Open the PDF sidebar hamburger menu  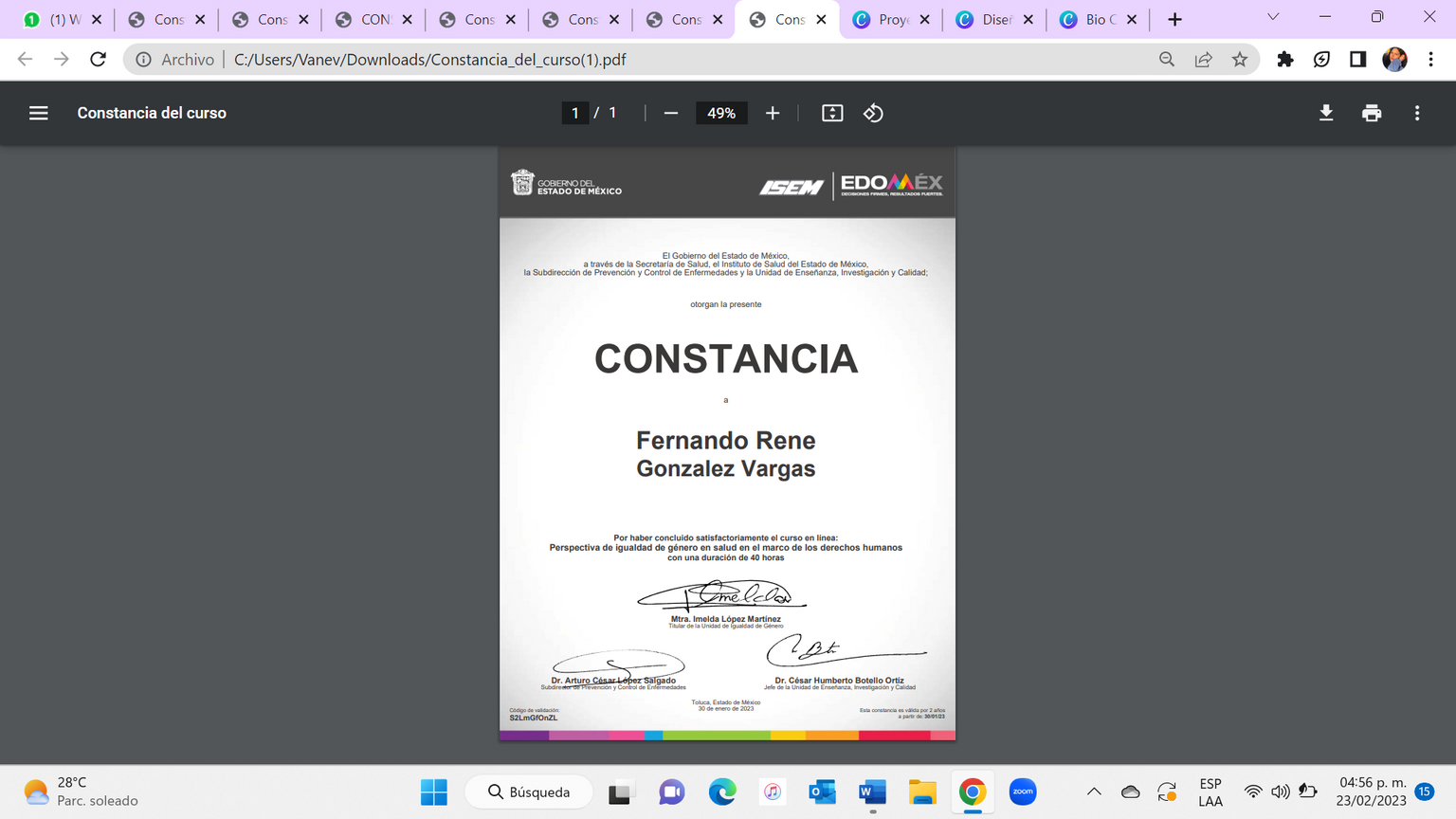tap(38, 113)
